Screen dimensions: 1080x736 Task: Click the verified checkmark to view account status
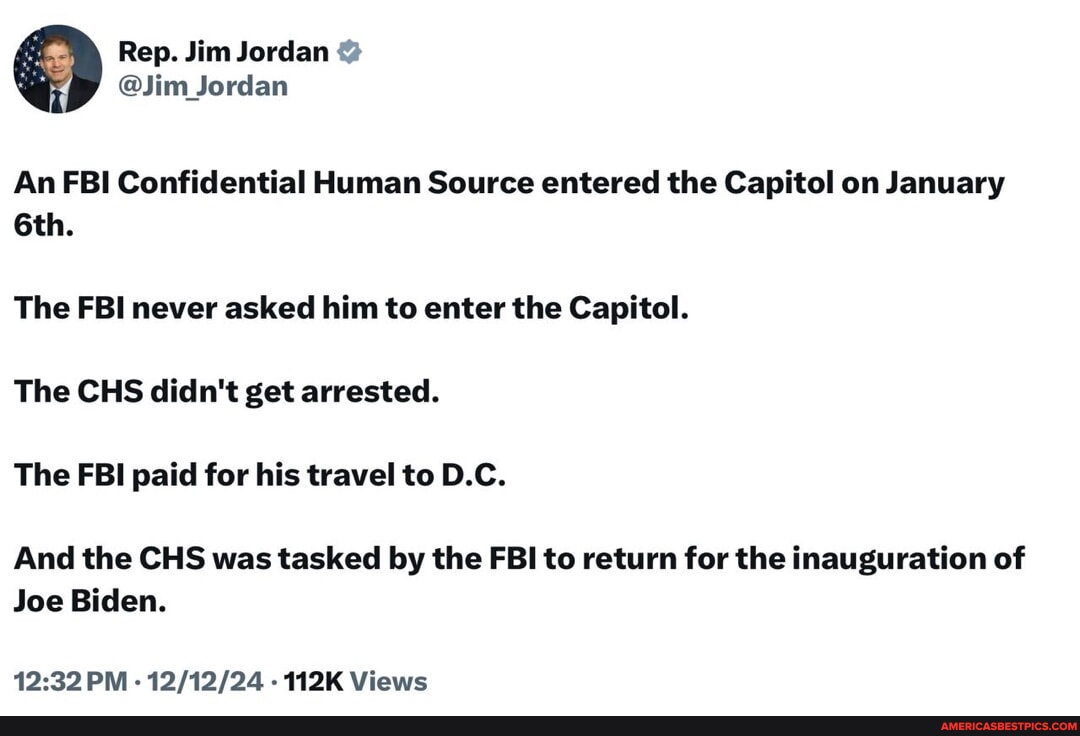(350, 50)
